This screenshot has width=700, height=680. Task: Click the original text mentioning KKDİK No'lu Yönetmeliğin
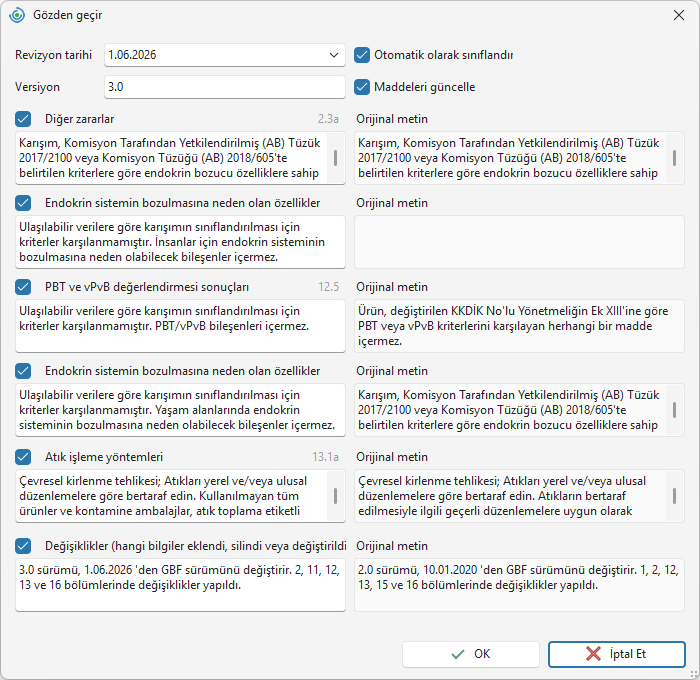pos(519,326)
